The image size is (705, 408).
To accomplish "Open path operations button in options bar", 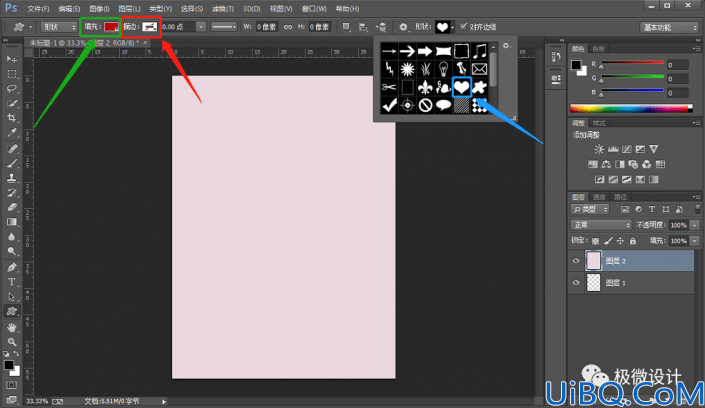I will tap(346, 27).
